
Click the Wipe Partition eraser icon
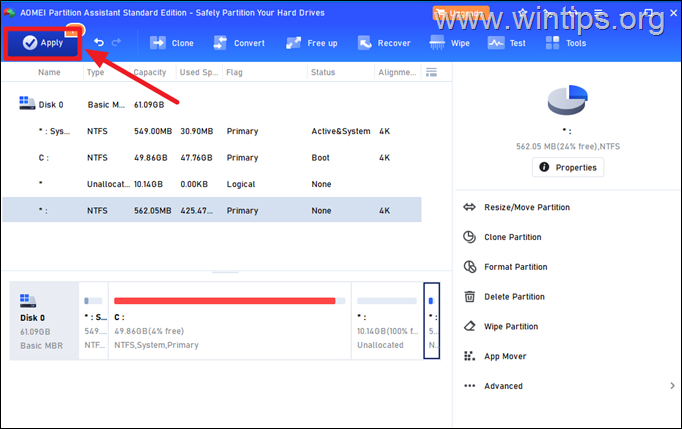click(x=469, y=326)
